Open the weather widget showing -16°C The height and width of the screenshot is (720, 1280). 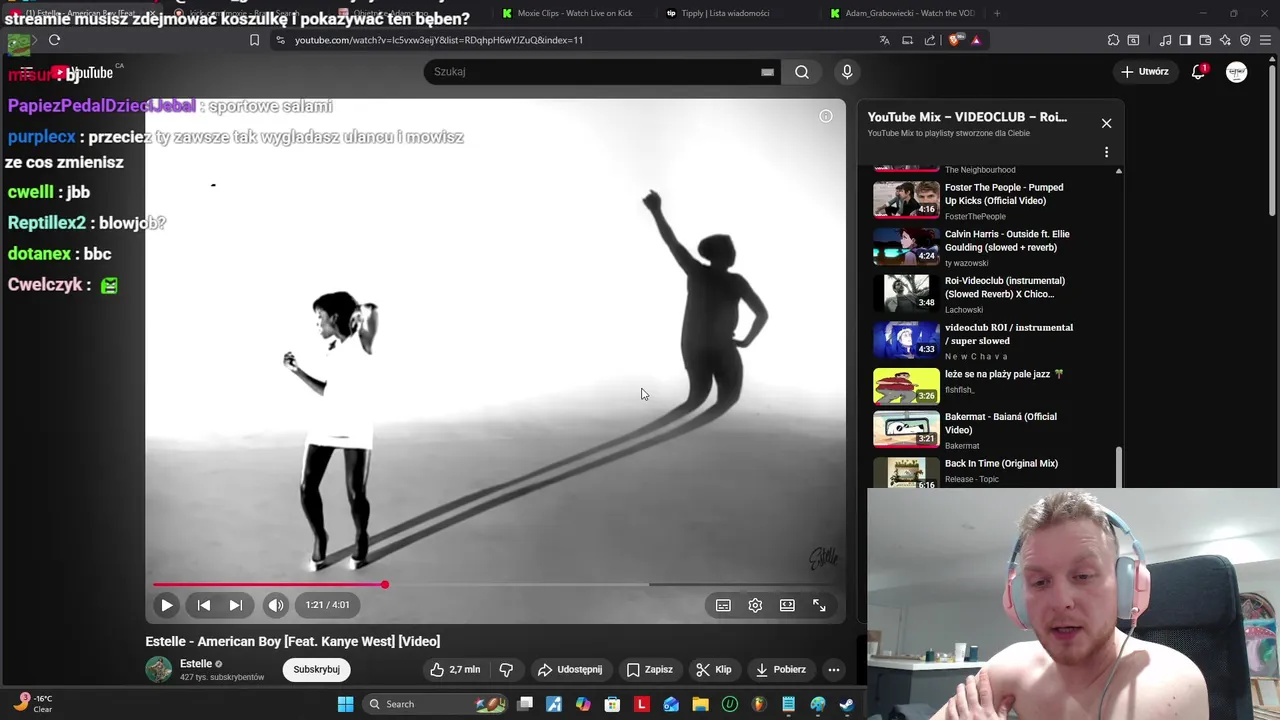(34, 704)
